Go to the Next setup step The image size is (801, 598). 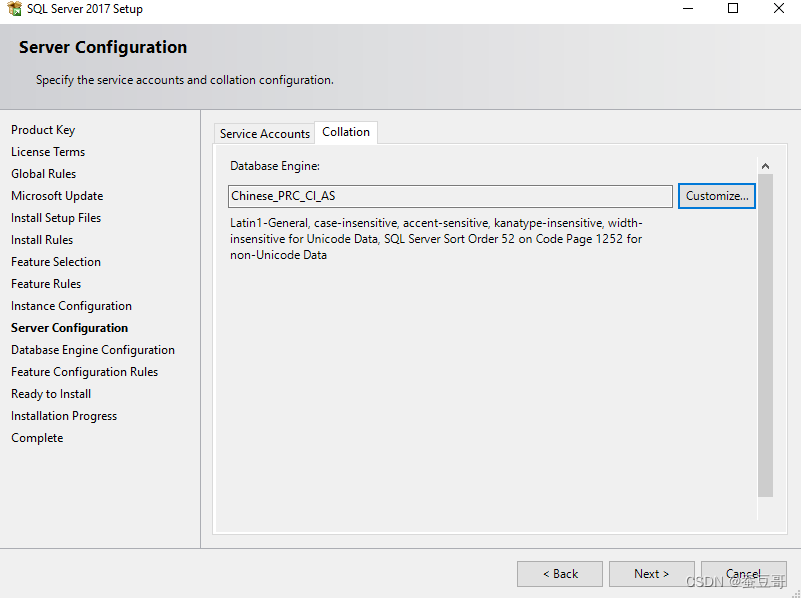pyautogui.click(x=651, y=574)
